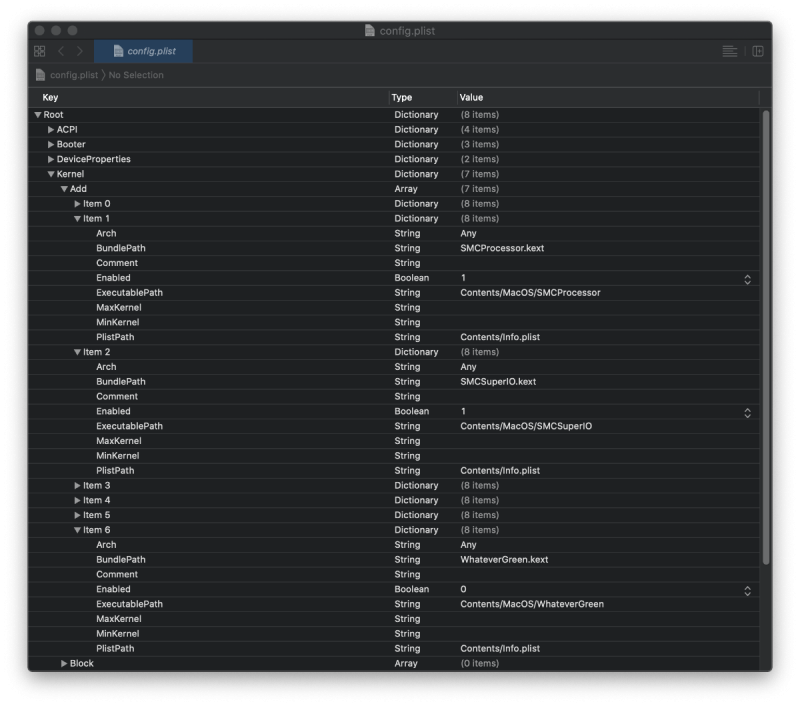Select Contents/MacOS/WhateverGreen value
This screenshot has height=706, width=800.
point(532,604)
